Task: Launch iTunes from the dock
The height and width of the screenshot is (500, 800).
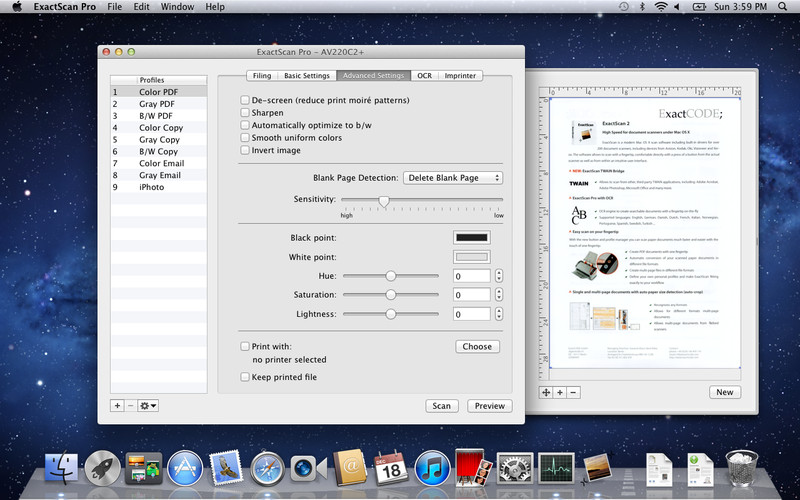Action: (431, 467)
